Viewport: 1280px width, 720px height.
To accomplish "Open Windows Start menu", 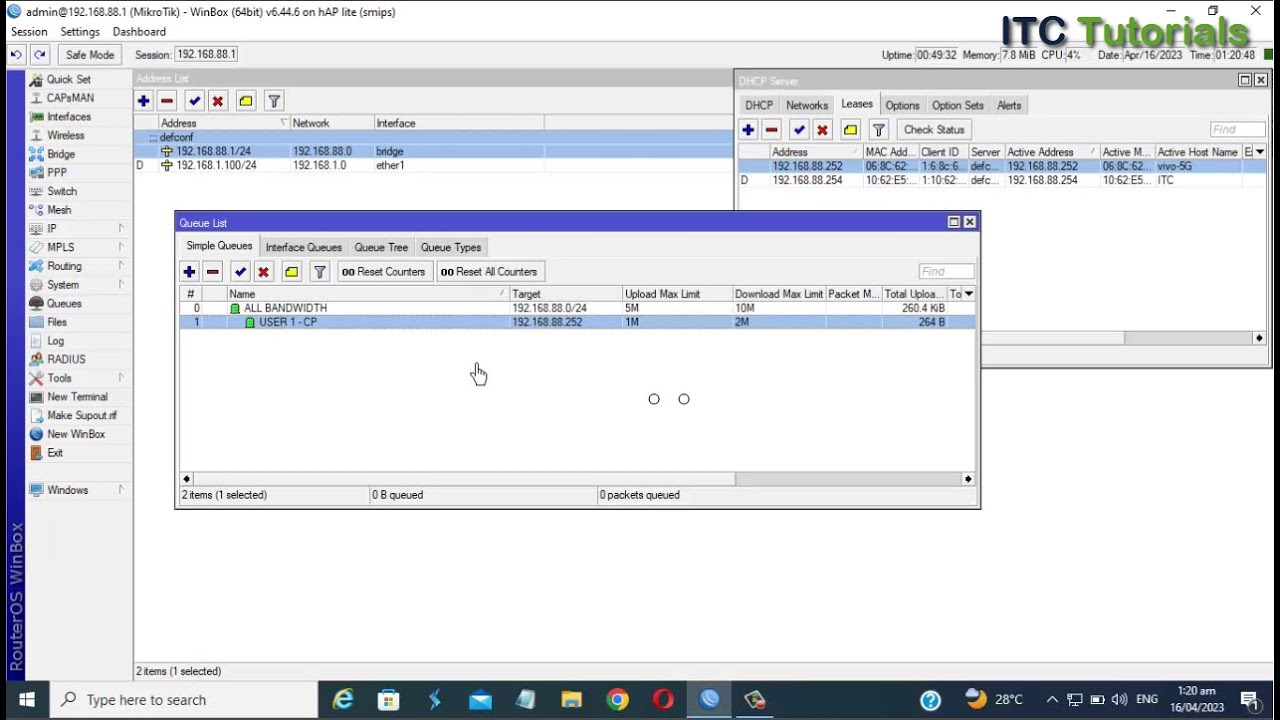I will click(26, 700).
